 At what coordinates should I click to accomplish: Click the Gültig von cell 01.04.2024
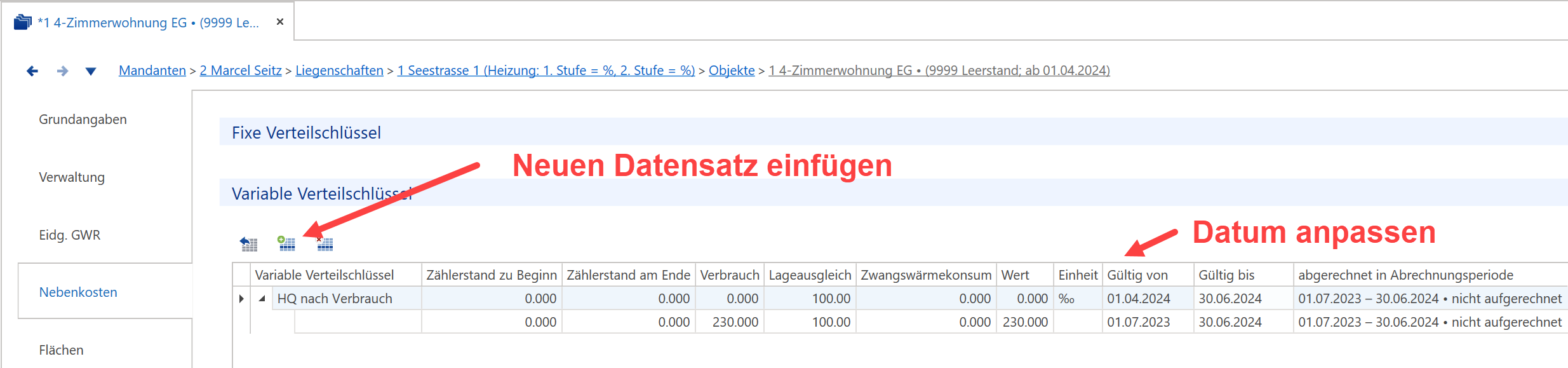[1148, 298]
